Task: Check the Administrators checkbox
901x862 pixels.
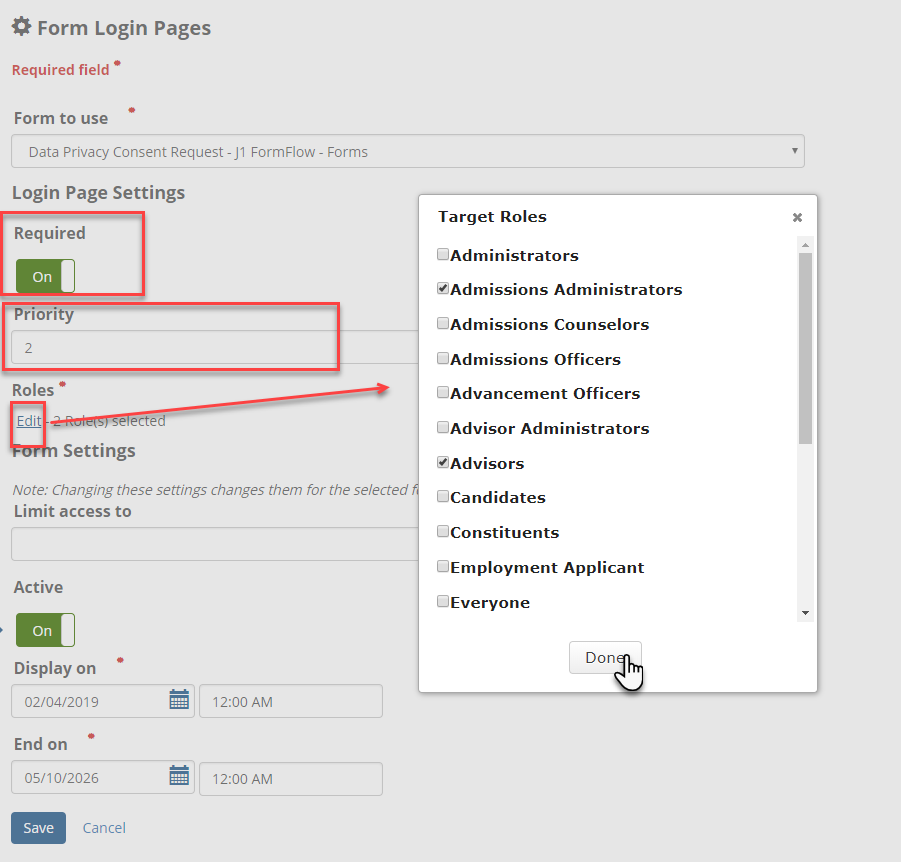Action: [443, 254]
